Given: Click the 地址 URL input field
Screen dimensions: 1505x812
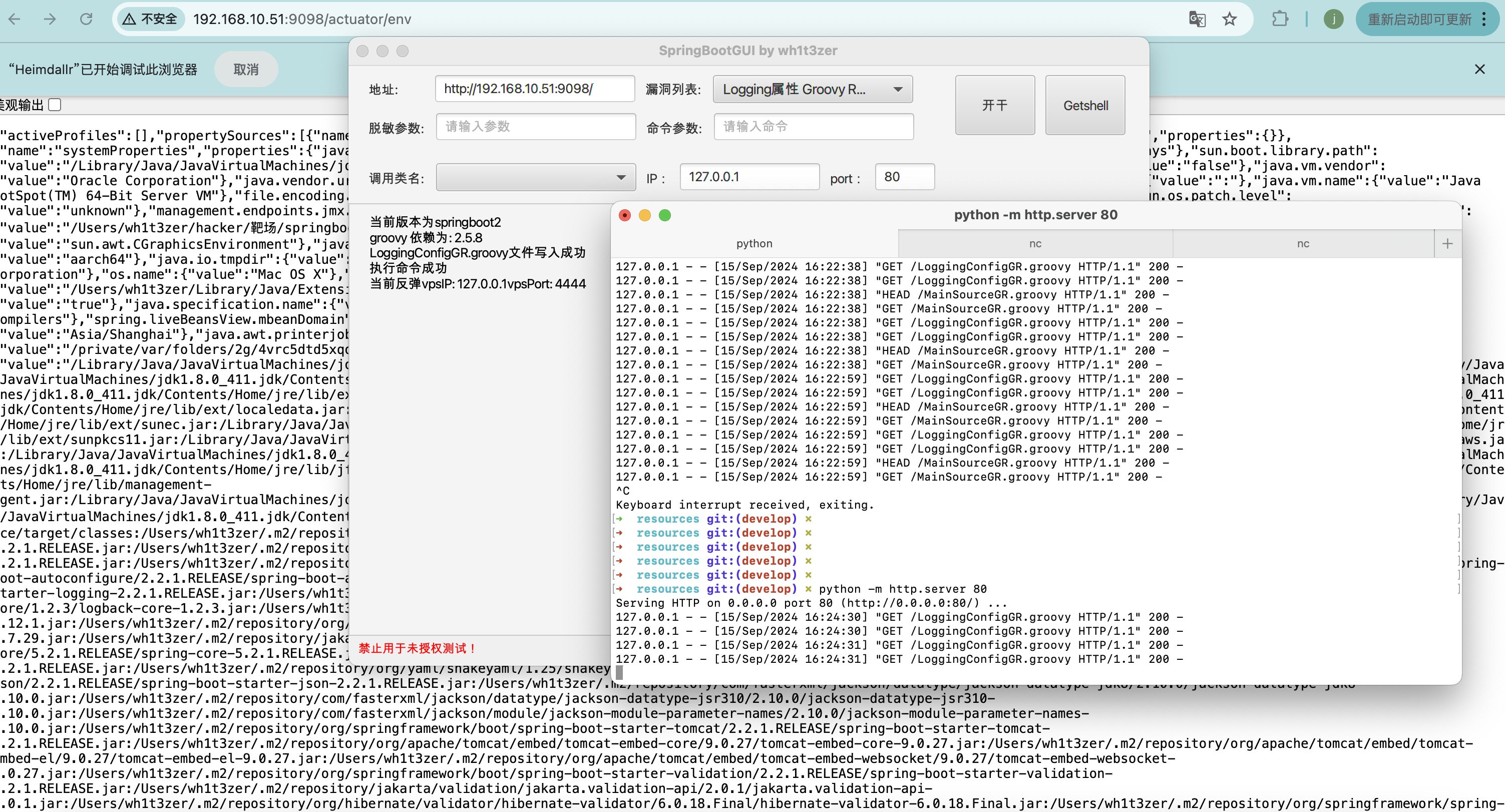Looking at the screenshot, I should [x=534, y=89].
